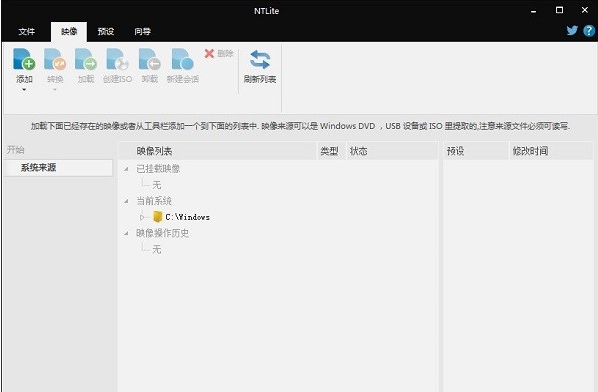Open the Twitter bird icon
The width and height of the screenshot is (598, 392).
tap(572, 31)
